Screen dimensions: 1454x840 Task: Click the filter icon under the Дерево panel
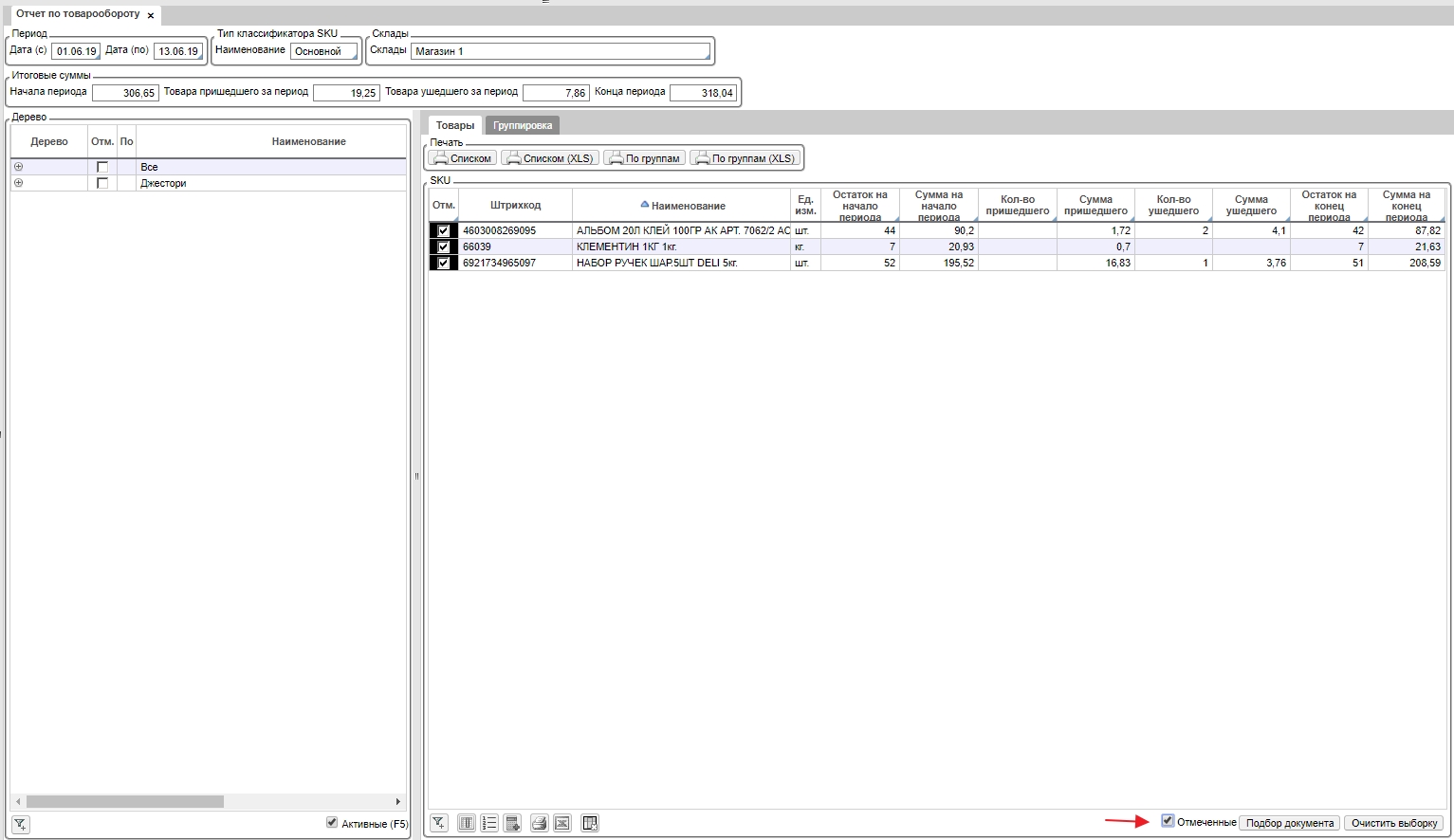tap(20, 824)
